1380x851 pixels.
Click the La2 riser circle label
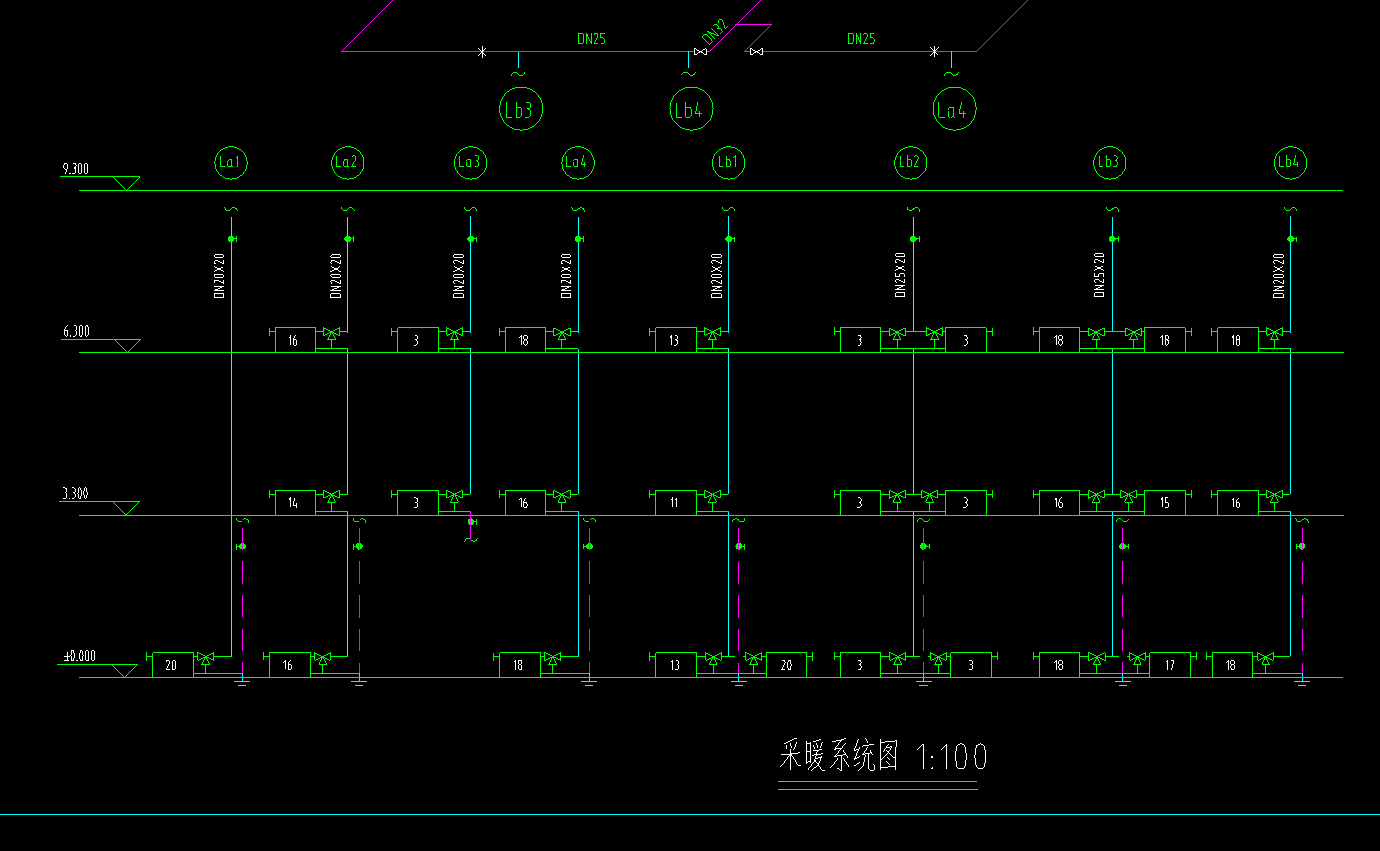click(347, 162)
